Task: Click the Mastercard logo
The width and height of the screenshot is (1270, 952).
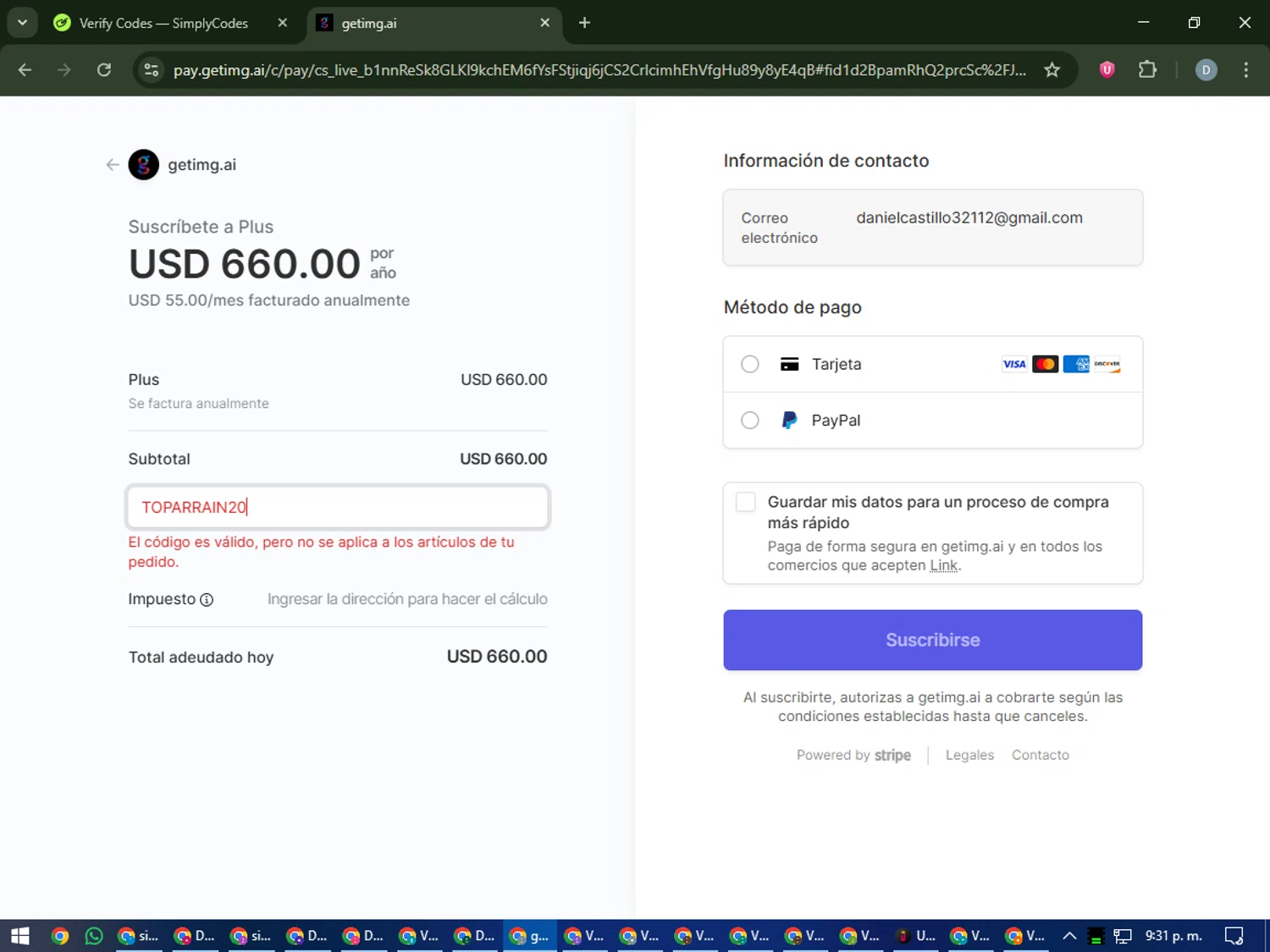Action: pos(1046,365)
